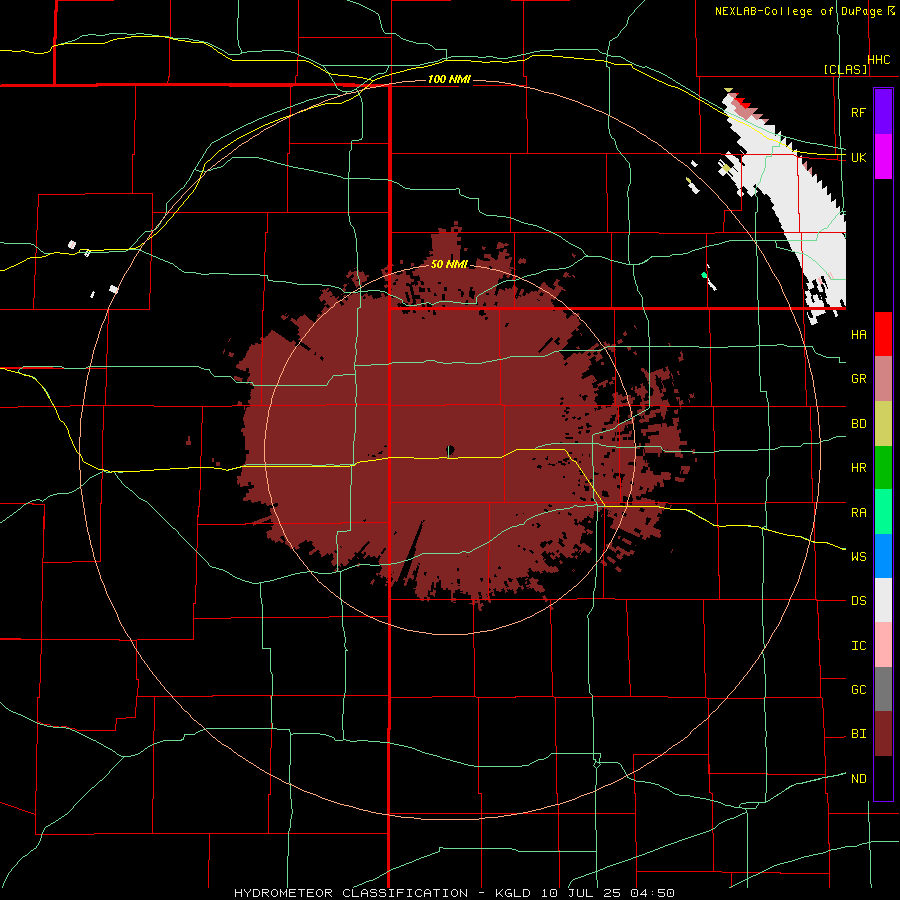
Task: Click the "DS" legend label
Action: pos(858,600)
